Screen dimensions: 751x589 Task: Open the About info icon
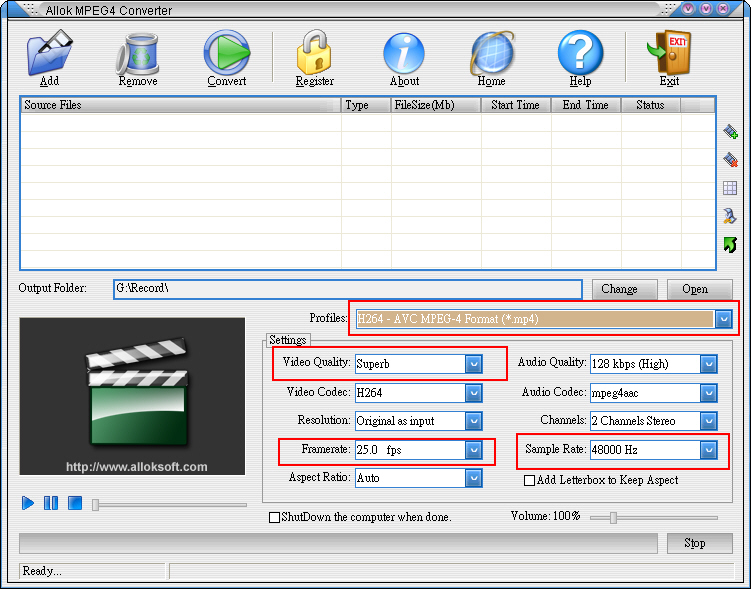[x=404, y=55]
